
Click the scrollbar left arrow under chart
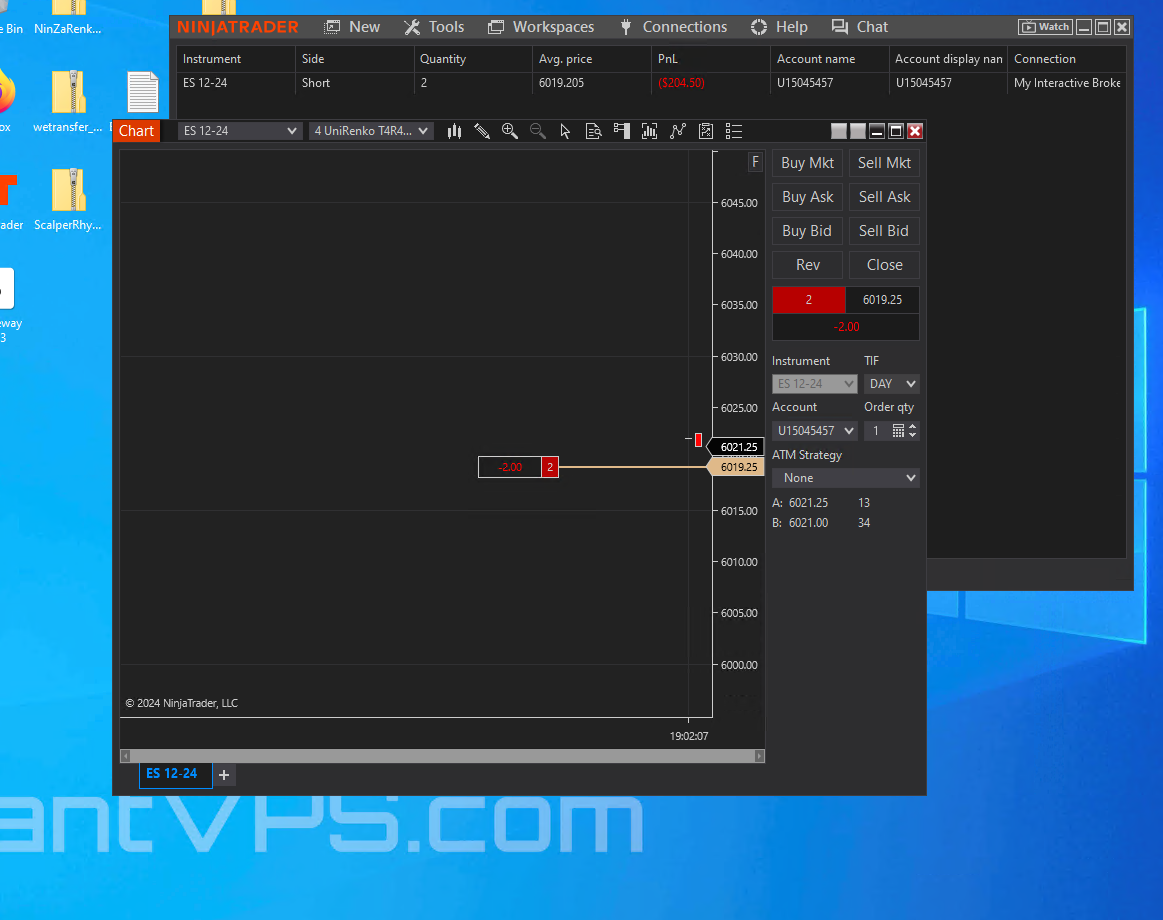pyautogui.click(x=125, y=756)
